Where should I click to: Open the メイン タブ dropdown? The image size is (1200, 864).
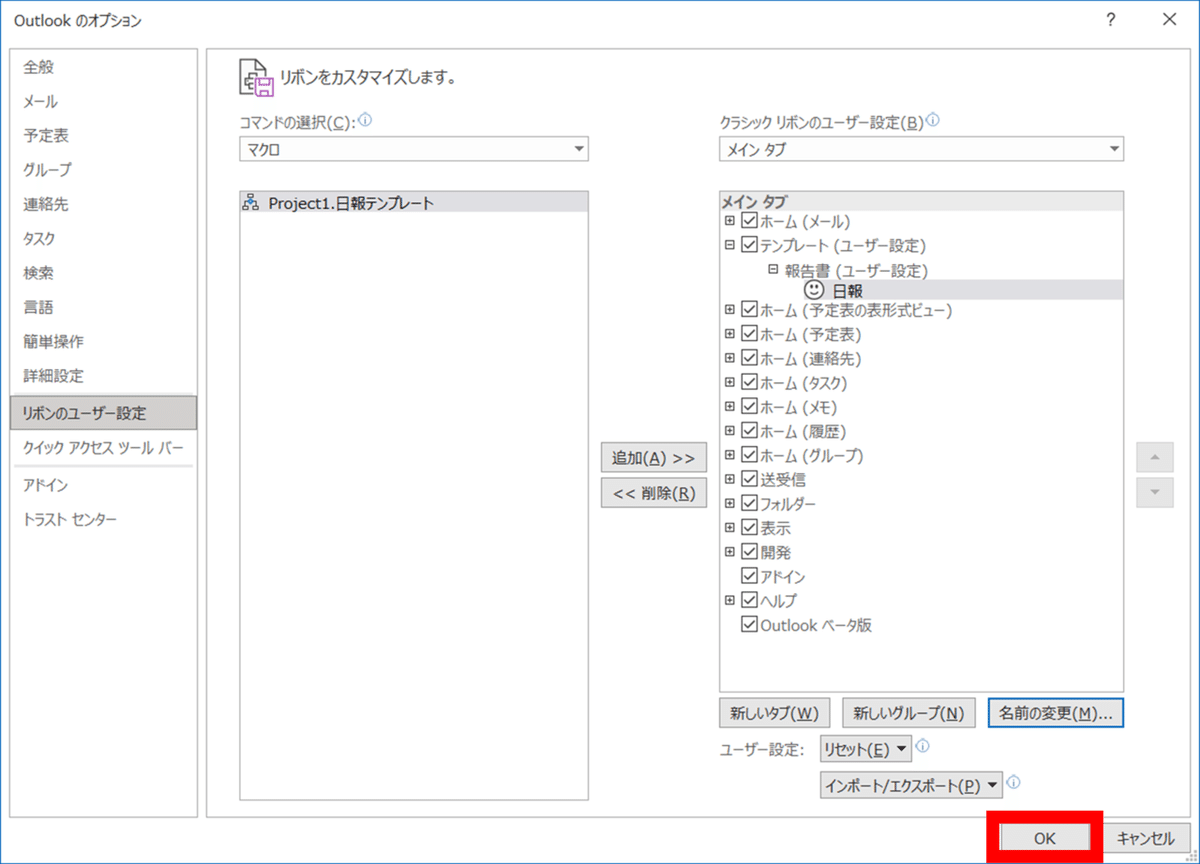[921, 149]
